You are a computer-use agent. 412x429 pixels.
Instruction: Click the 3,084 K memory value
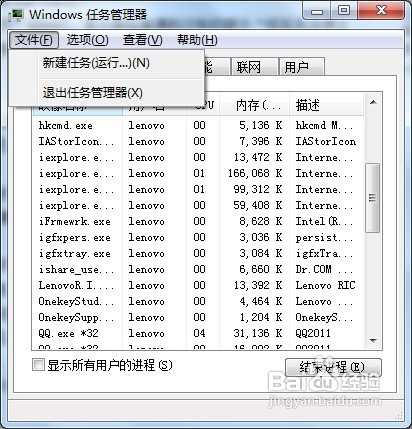coord(261,253)
